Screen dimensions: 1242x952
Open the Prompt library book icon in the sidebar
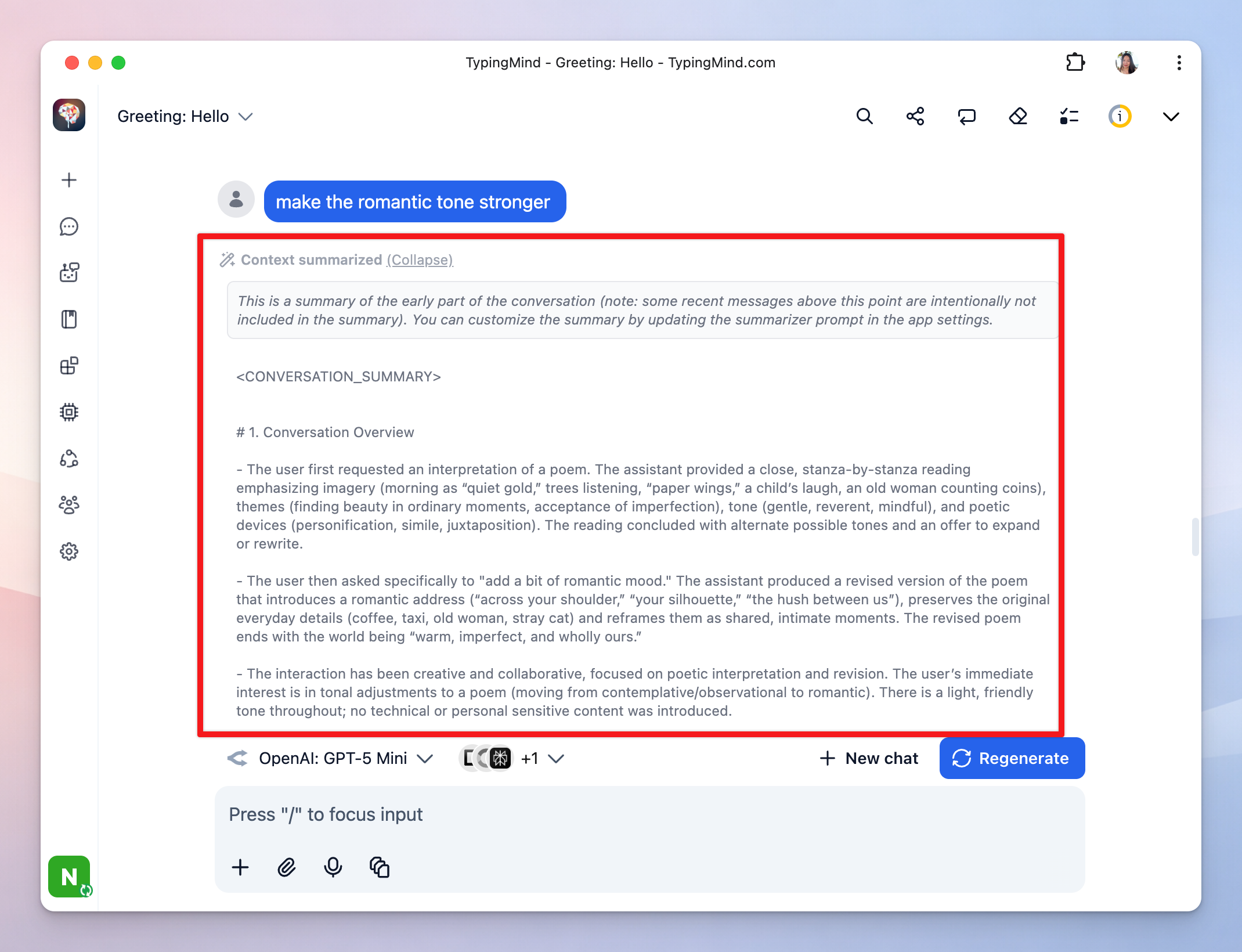[69, 319]
